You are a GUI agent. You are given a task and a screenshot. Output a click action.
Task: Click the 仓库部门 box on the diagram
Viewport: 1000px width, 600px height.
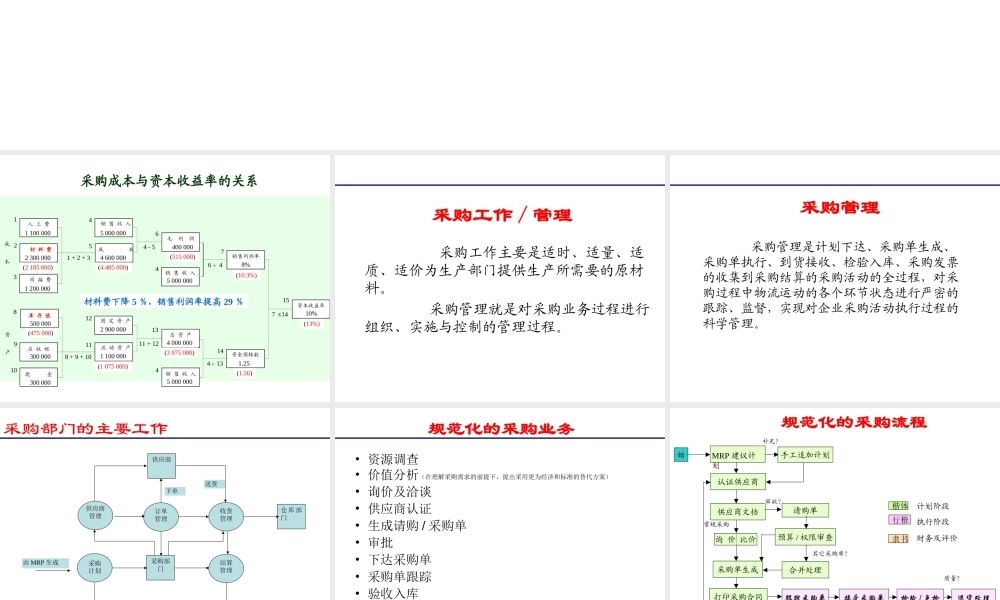coord(291,516)
